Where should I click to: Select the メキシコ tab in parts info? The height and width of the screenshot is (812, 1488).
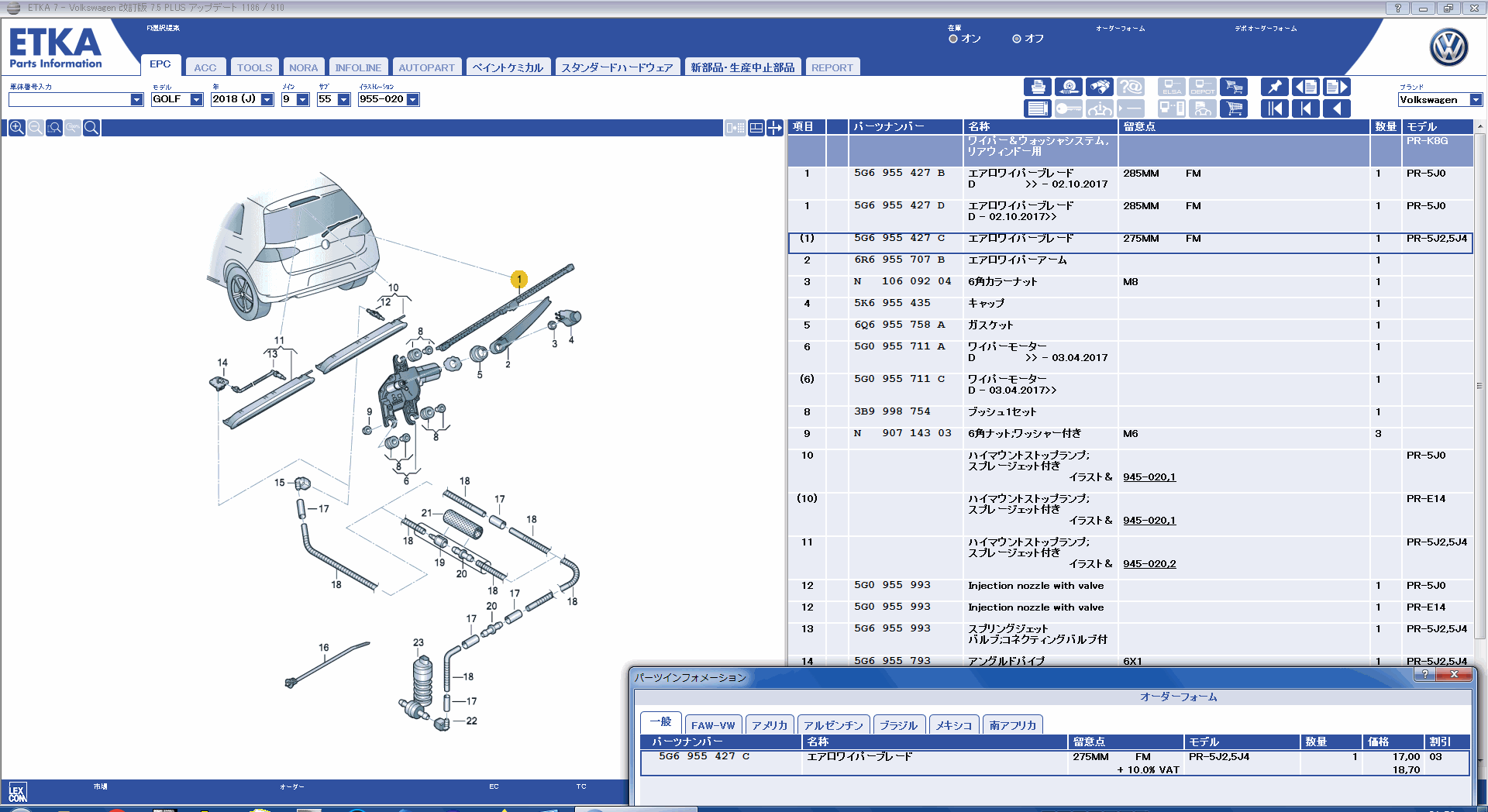(954, 725)
